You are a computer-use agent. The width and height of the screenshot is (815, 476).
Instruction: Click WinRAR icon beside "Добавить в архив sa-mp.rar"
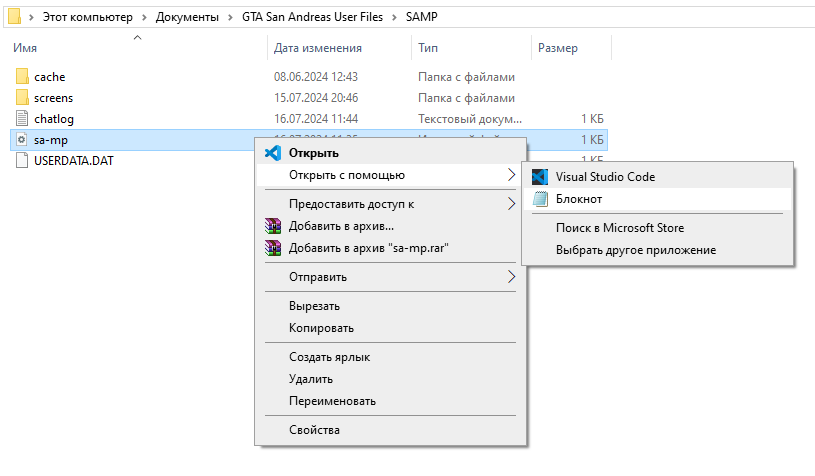click(271, 248)
